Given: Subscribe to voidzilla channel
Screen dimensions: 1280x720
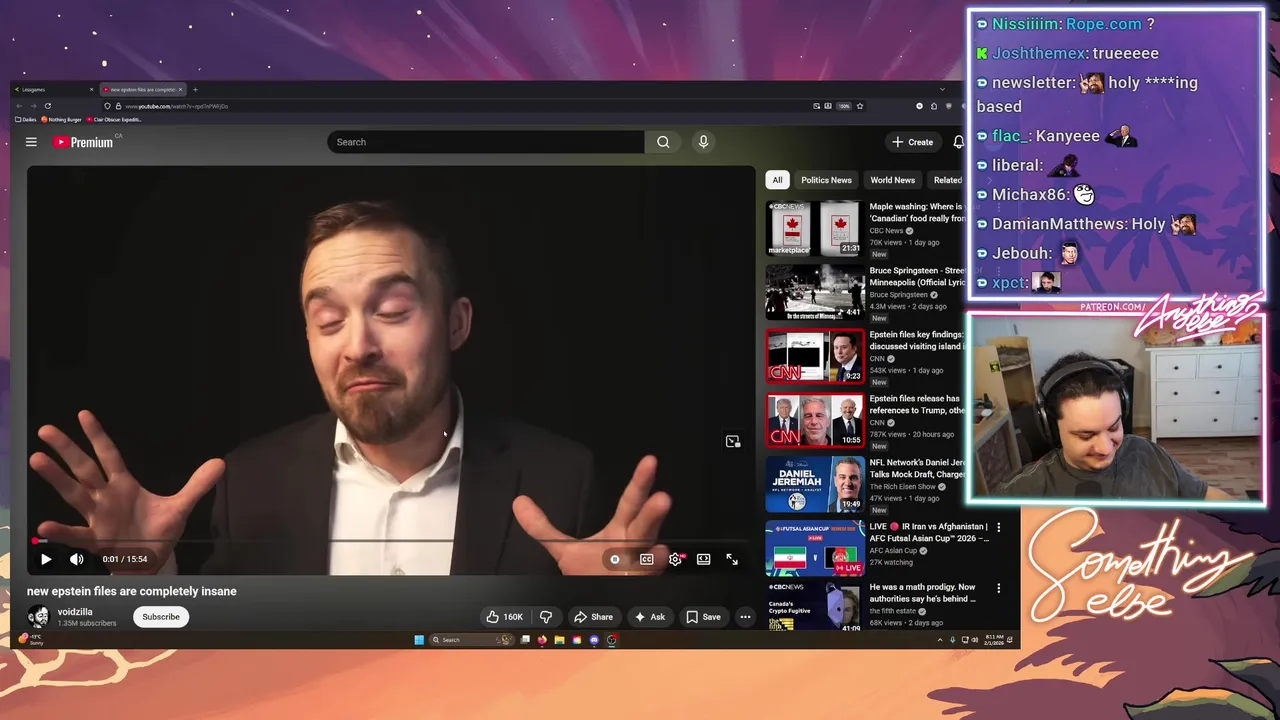Looking at the screenshot, I should 161,617.
